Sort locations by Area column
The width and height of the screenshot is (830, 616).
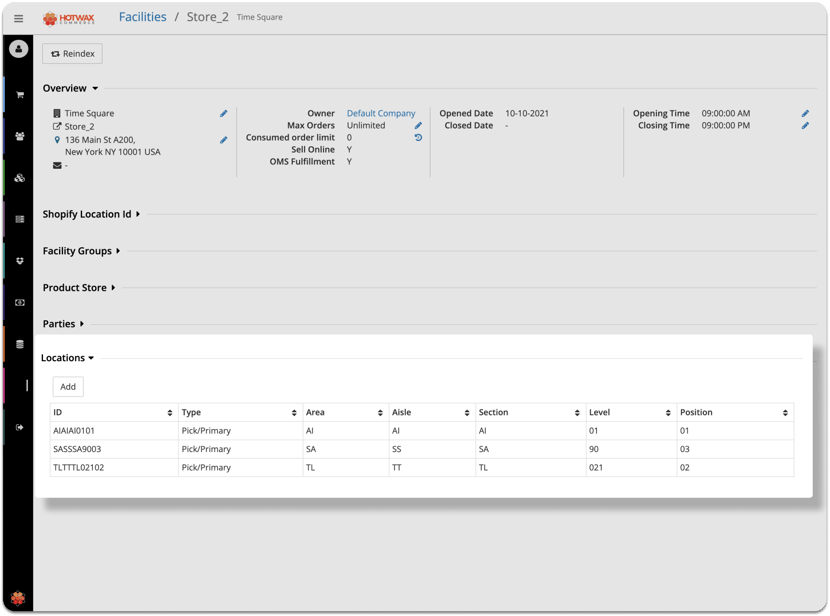[380, 413]
